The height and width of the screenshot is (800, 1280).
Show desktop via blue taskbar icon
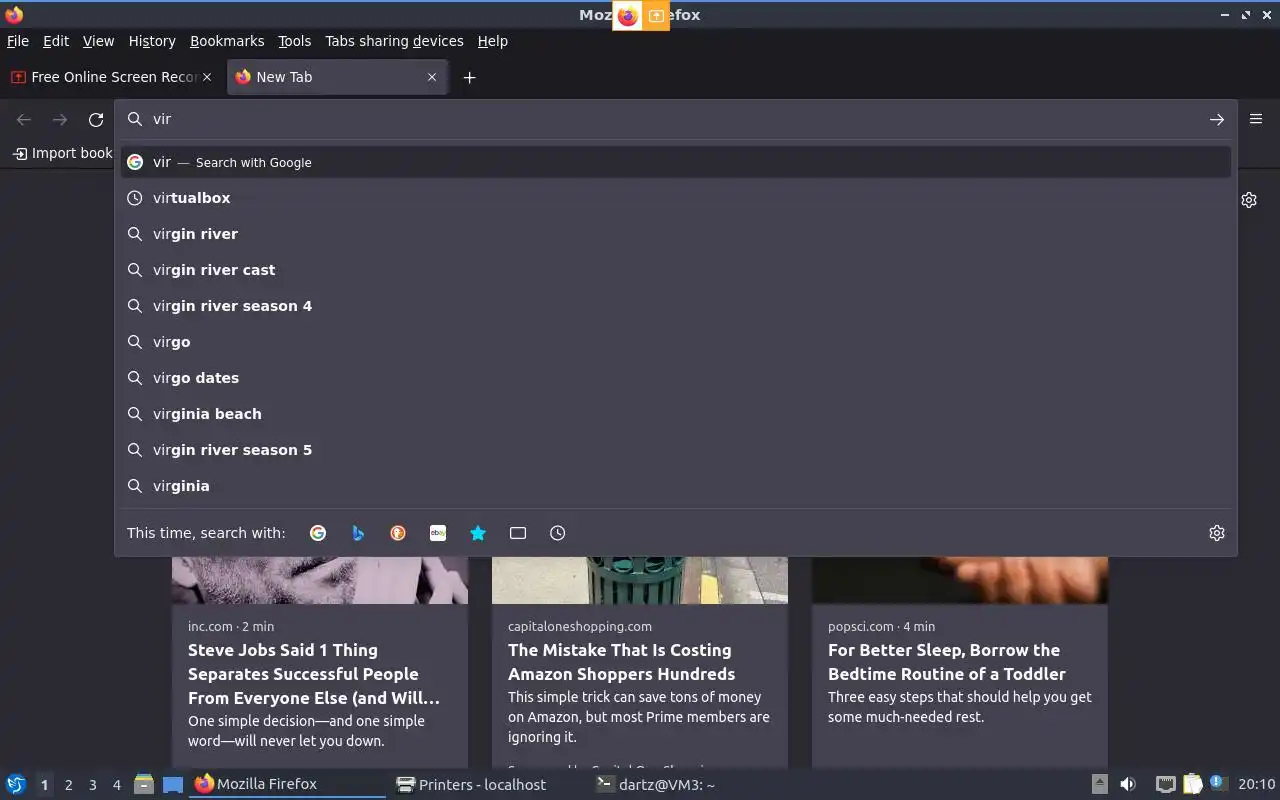click(x=173, y=784)
